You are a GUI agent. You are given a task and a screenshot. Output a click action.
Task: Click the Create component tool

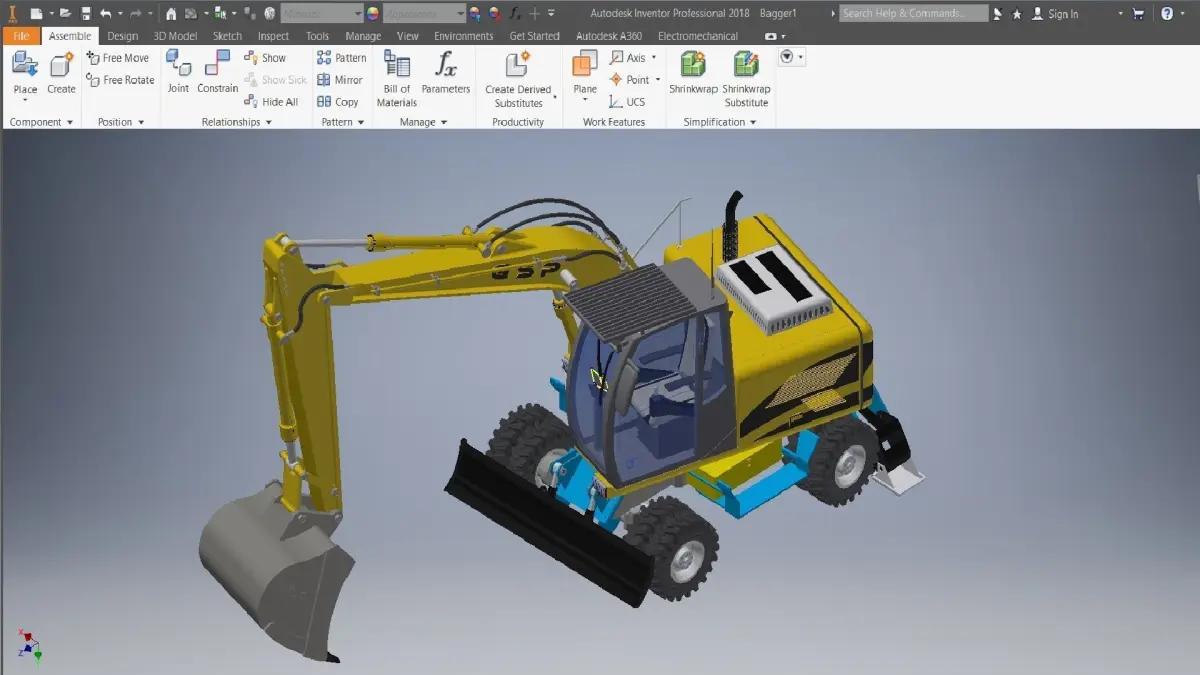[x=61, y=74]
